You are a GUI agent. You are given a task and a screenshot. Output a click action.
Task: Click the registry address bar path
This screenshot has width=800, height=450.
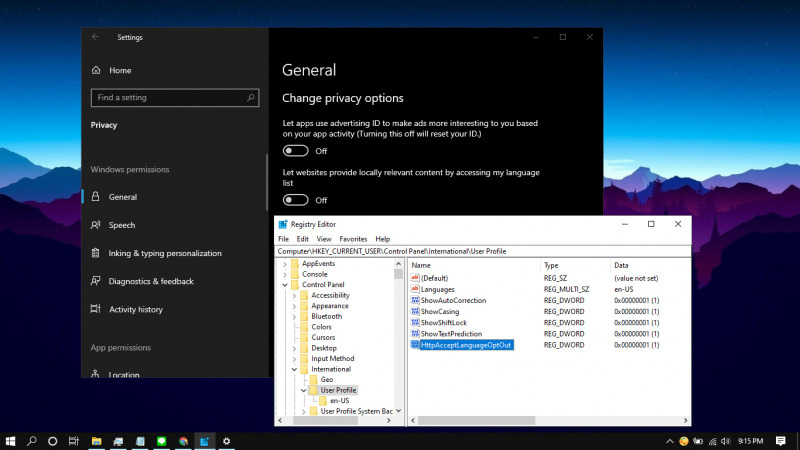click(x=483, y=251)
